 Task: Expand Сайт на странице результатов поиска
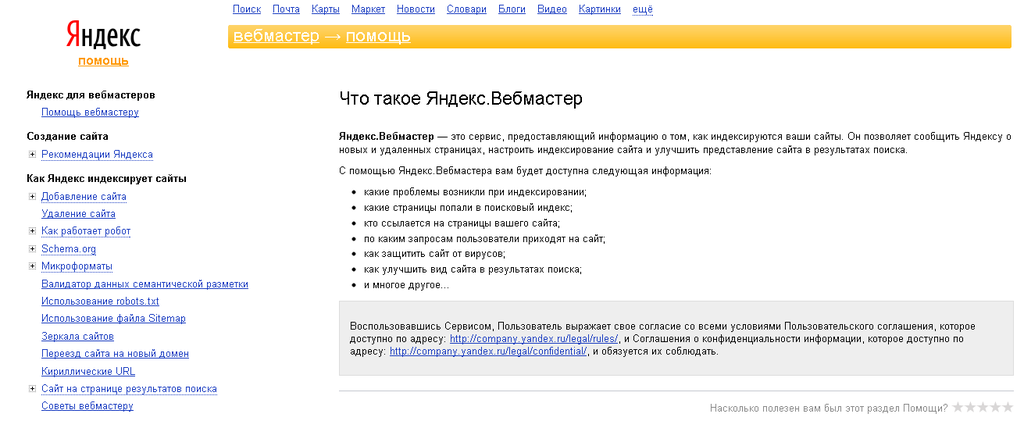(32, 389)
